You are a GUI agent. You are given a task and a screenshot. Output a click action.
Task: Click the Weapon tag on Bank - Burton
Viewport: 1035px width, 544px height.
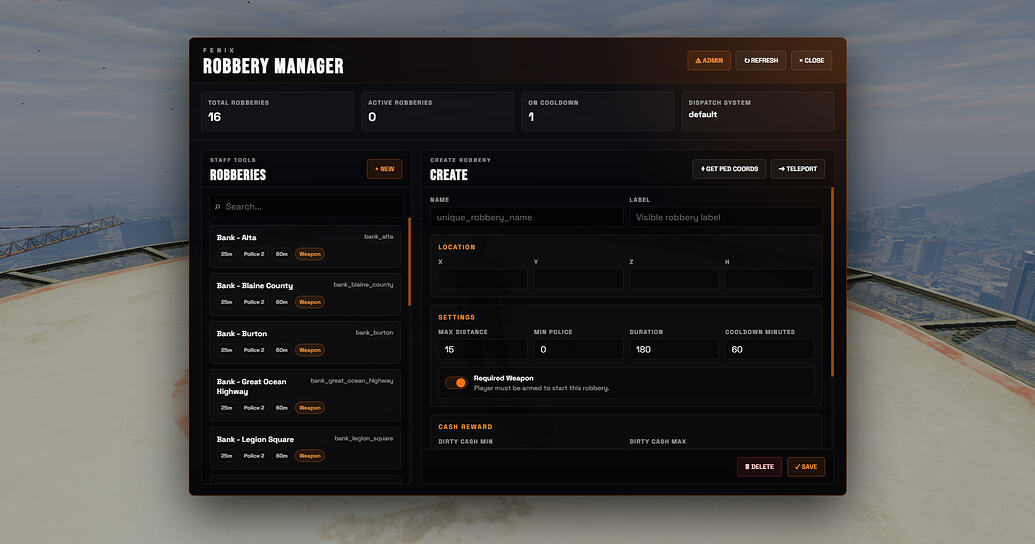310,350
